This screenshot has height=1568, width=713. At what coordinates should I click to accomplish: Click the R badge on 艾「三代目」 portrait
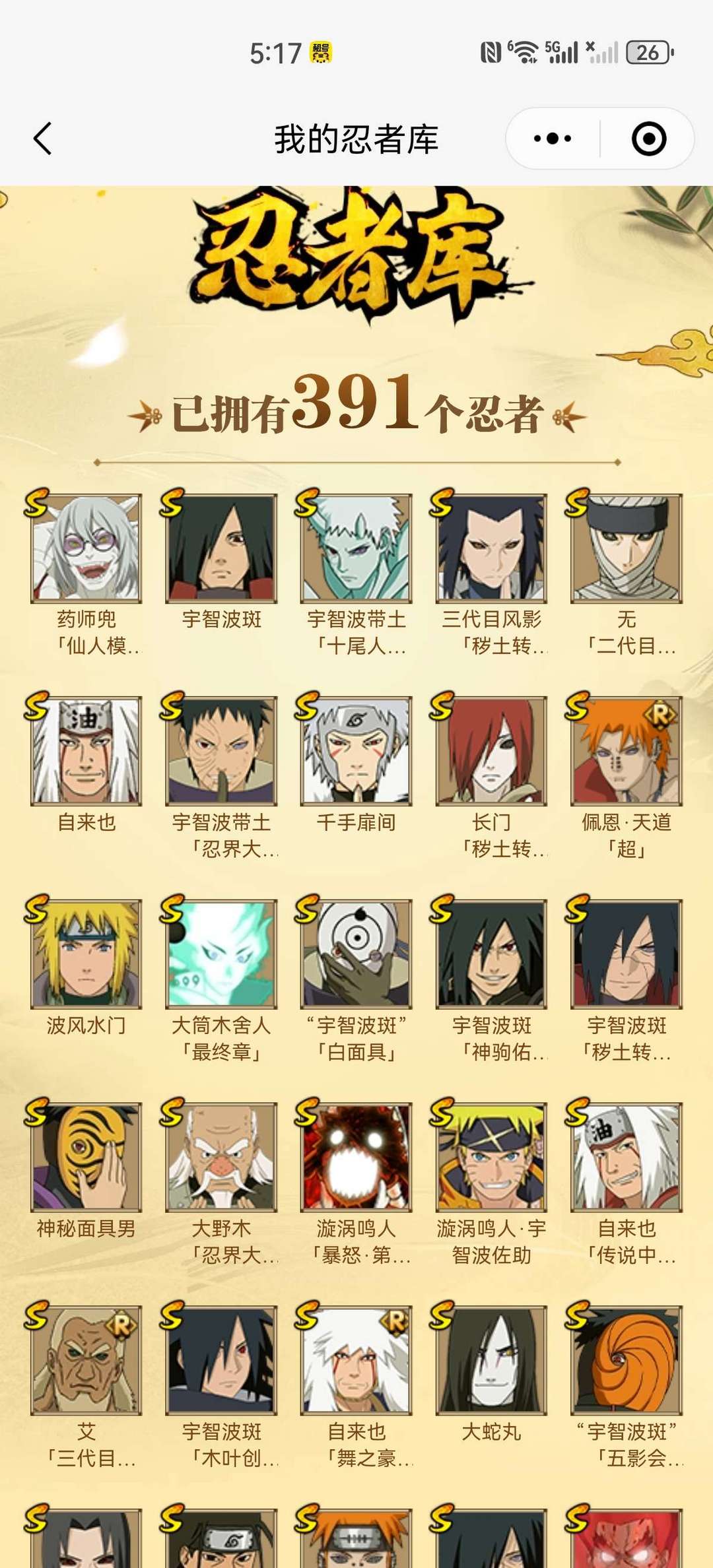click(x=121, y=1324)
